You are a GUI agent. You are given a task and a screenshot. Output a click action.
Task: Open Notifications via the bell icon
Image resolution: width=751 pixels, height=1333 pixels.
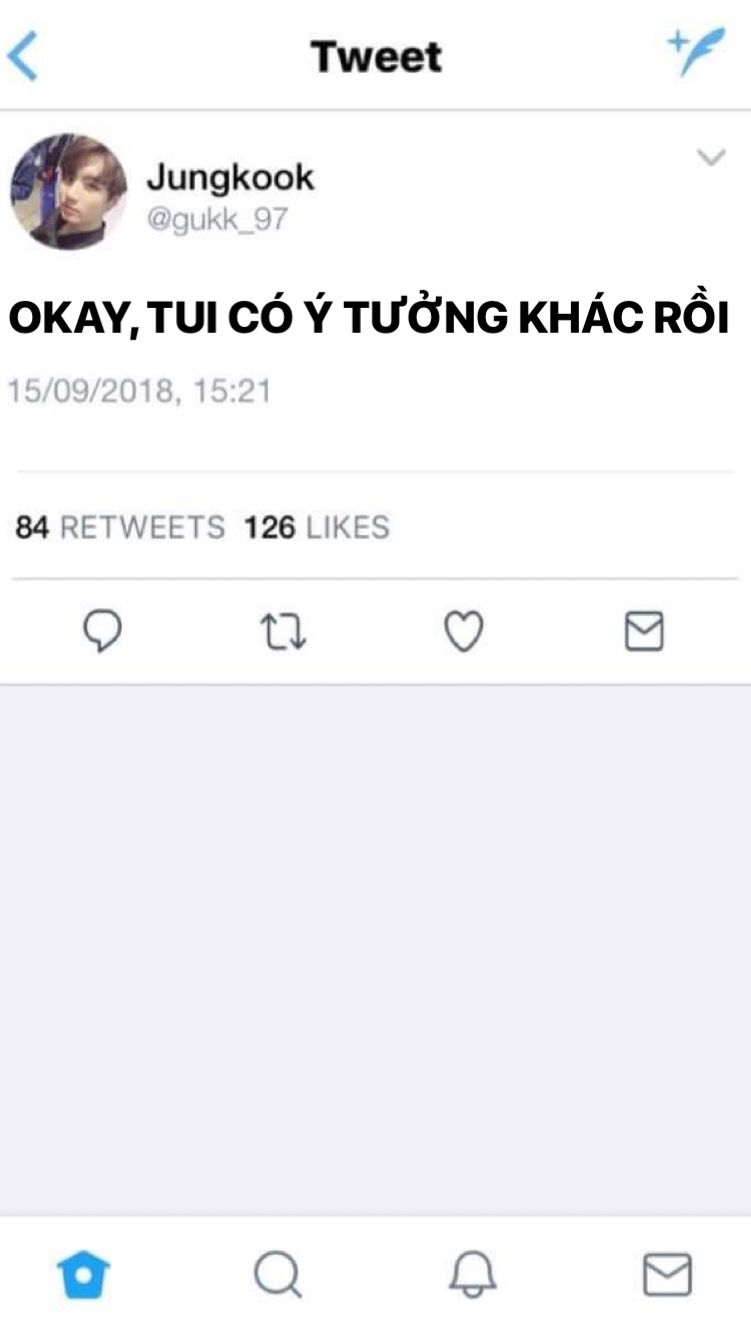472,1275
